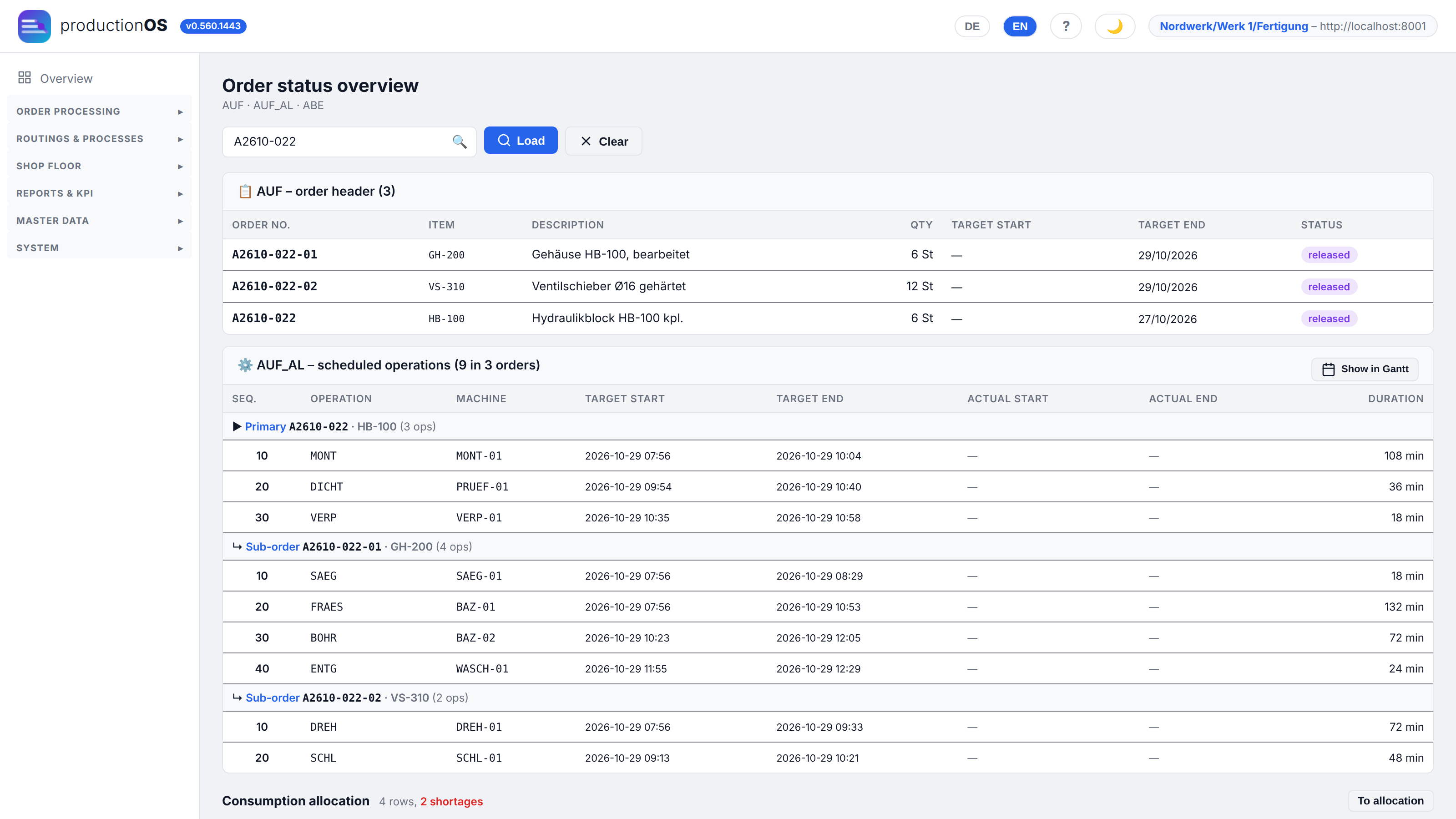The width and height of the screenshot is (1456, 819).
Task: Select order row A2610-022-02
Action: [828, 287]
